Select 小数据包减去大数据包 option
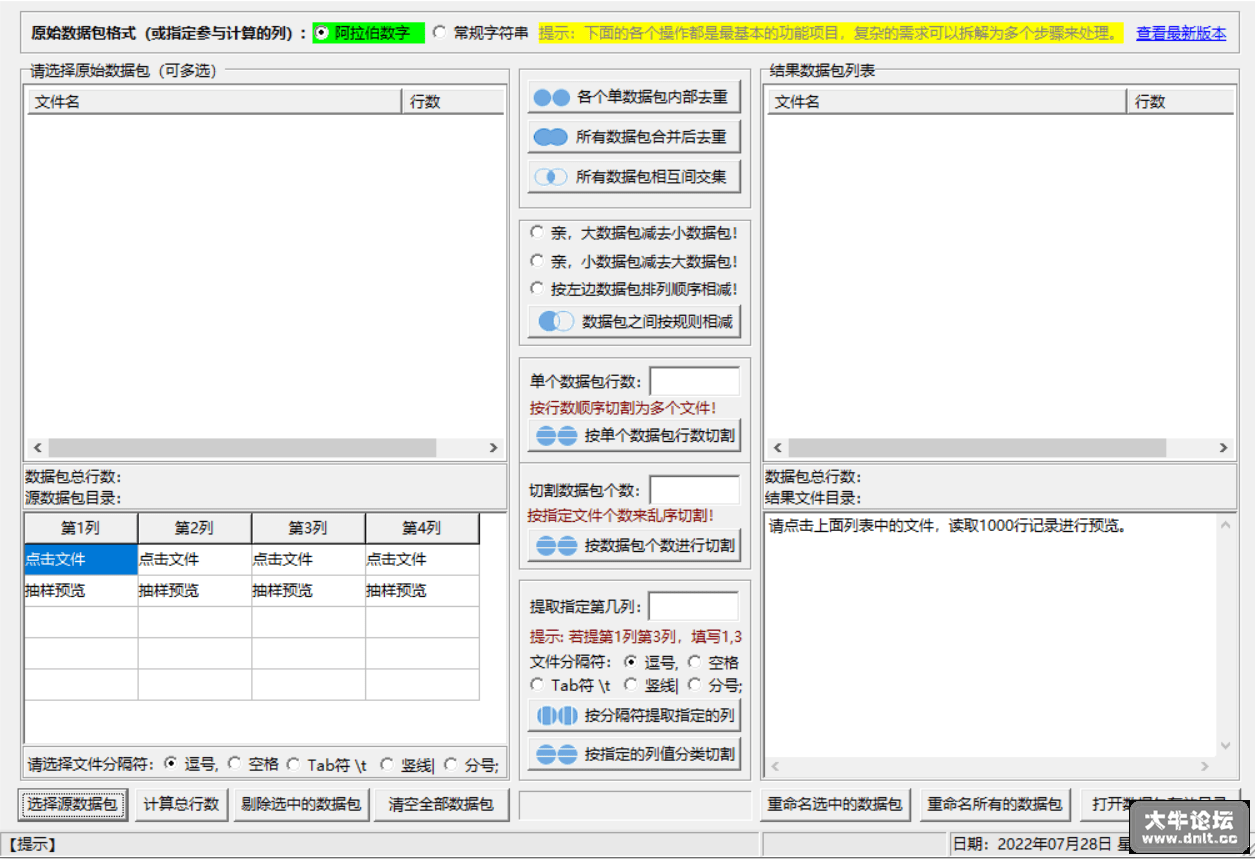Image resolution: width=1255 pixels, height=859 pixels. (634, 261)
